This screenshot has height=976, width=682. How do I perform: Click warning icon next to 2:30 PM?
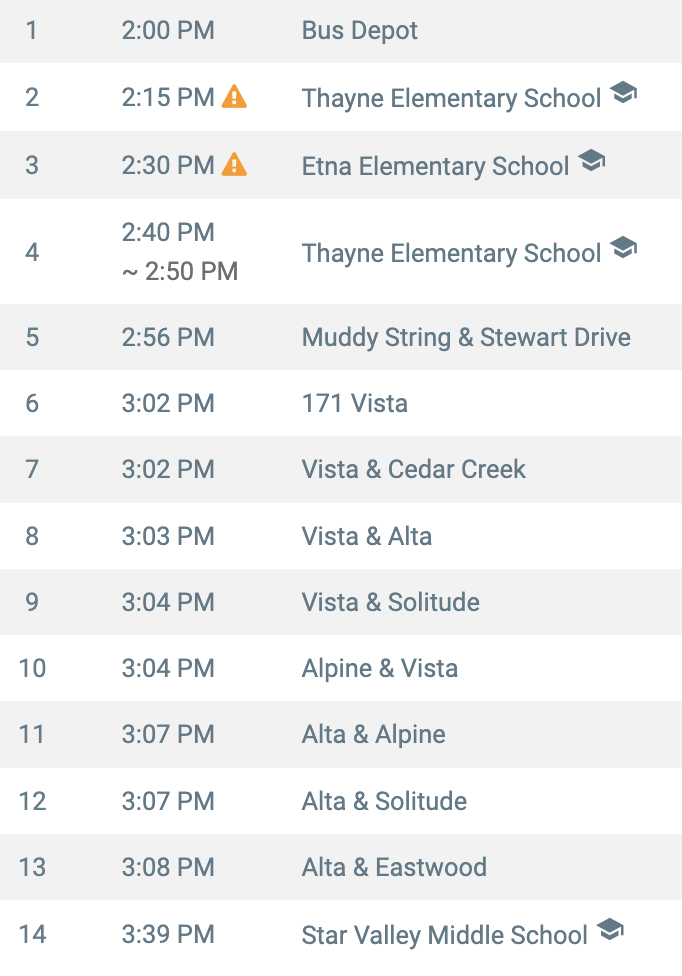pos(235,164)
